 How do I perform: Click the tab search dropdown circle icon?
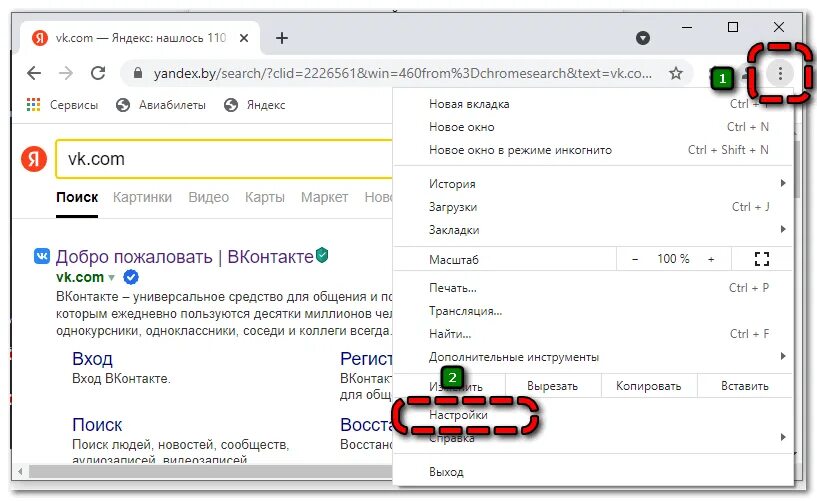coord(643,38)
